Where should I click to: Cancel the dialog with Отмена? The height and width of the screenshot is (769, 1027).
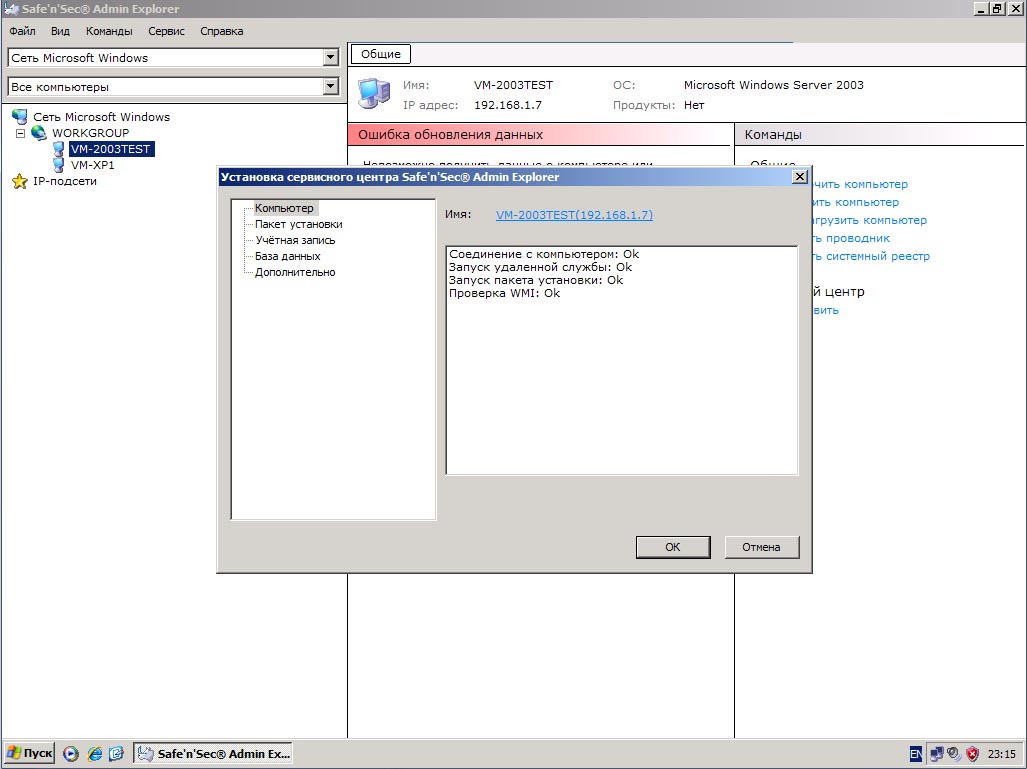[761, 547]
